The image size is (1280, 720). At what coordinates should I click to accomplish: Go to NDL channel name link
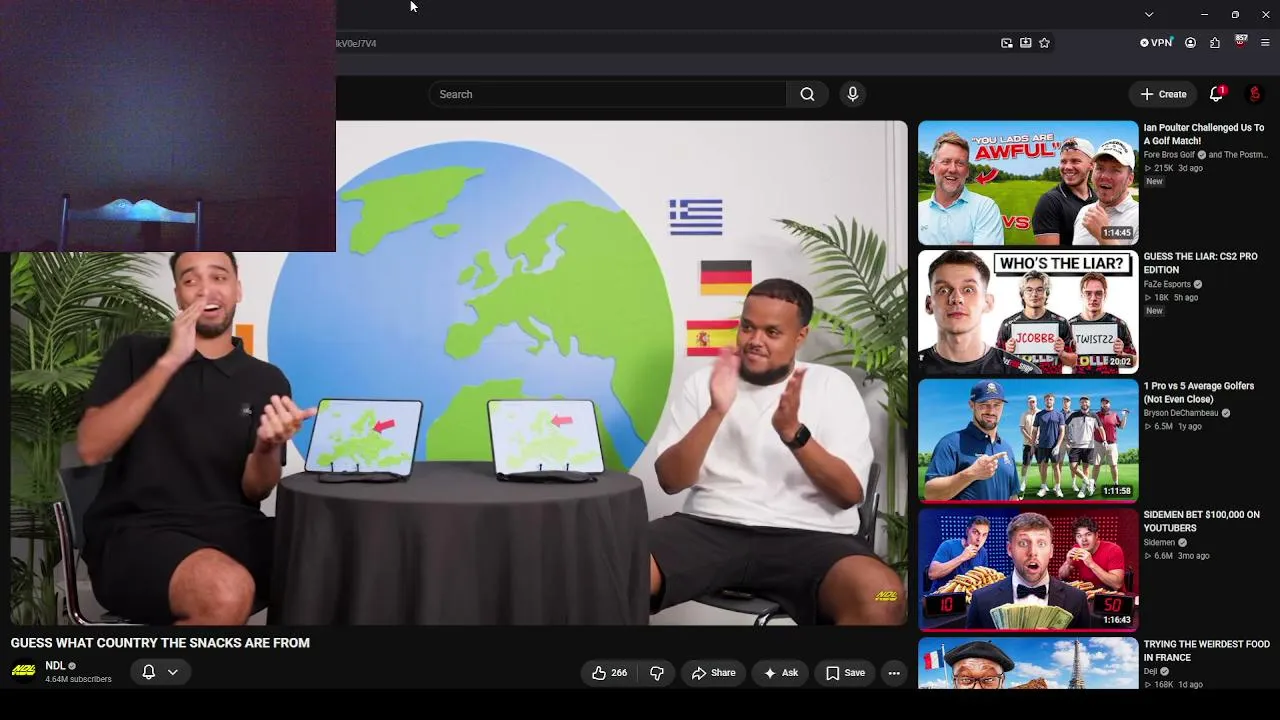[x=55, y=666]
